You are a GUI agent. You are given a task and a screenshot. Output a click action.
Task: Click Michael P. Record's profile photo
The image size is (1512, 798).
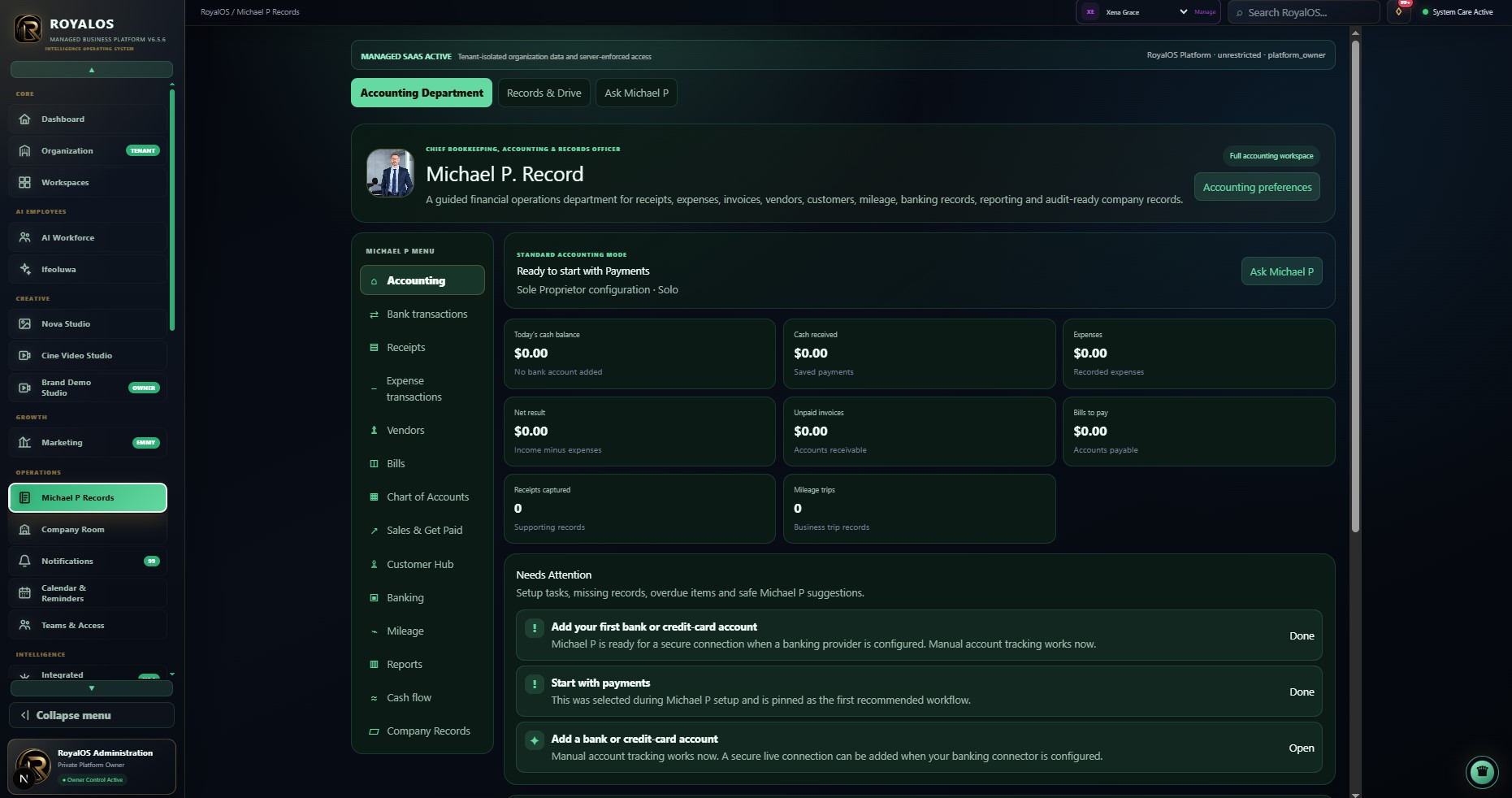click(x=390, y=172)
